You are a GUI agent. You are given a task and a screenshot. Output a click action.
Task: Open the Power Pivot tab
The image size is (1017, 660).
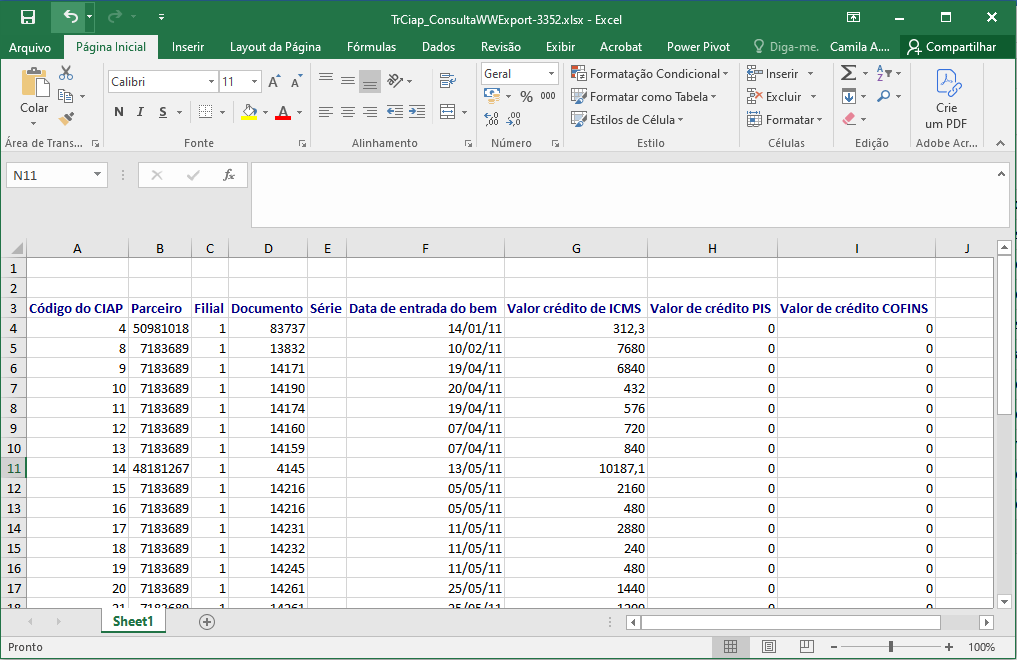698,47
